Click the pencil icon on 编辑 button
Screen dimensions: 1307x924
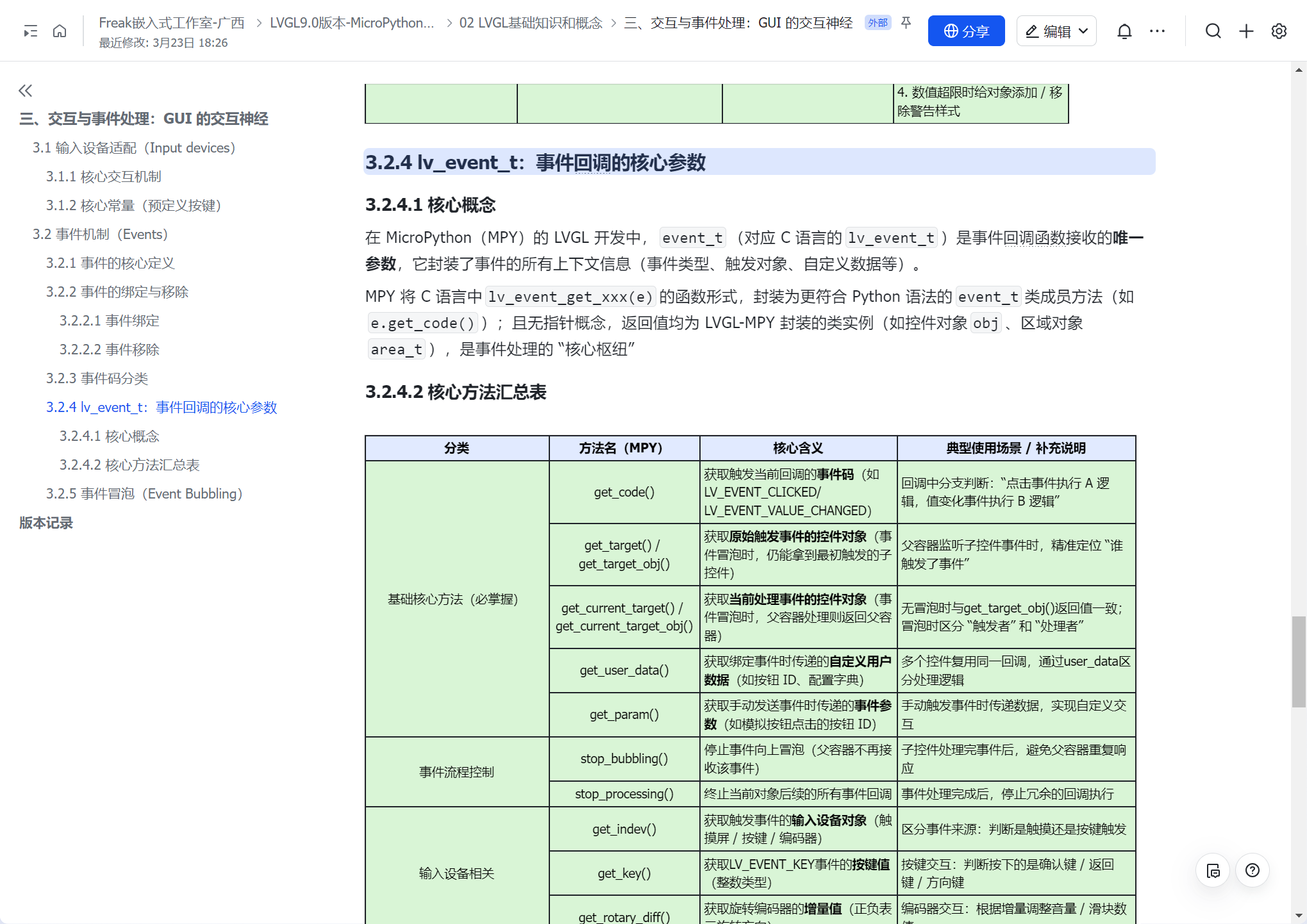coord(1031,30)
